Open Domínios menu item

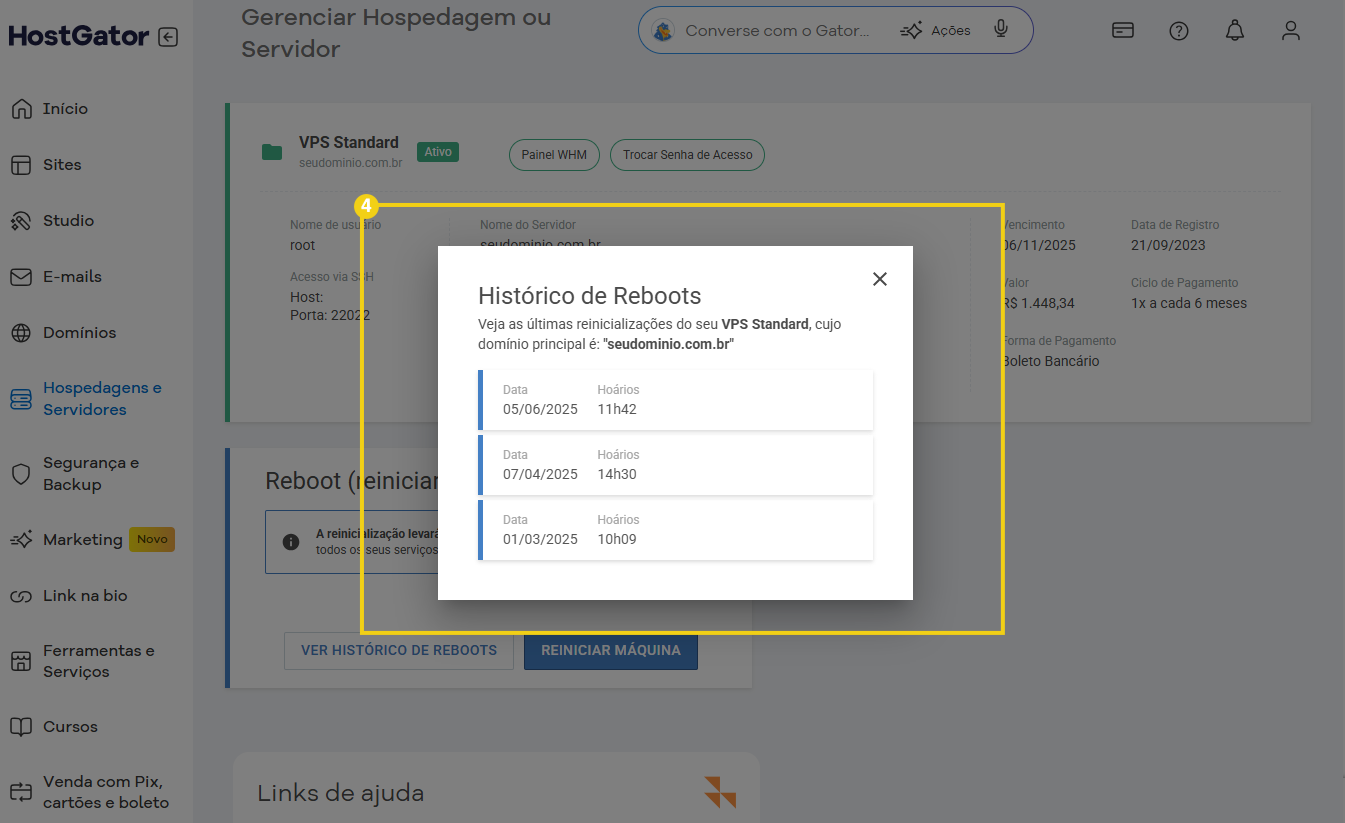click(x=80, y=333)
